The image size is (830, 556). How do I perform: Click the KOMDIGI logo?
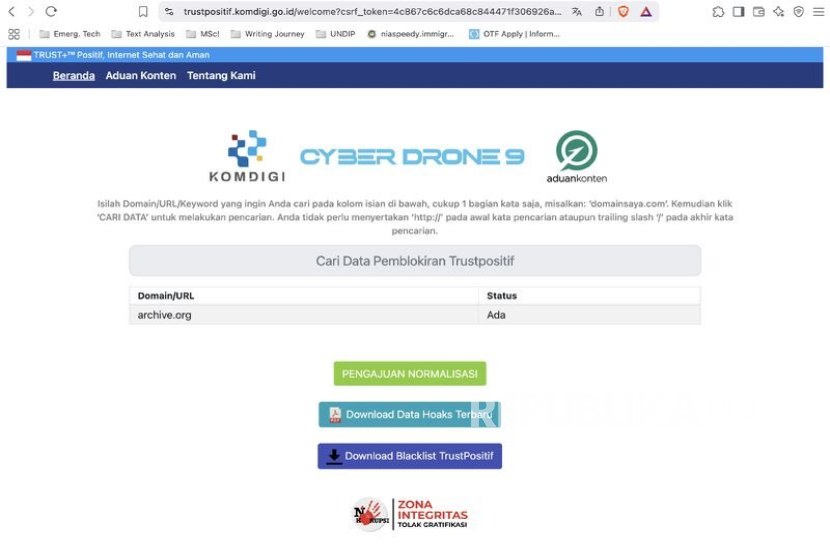click(x=247, y=156)
